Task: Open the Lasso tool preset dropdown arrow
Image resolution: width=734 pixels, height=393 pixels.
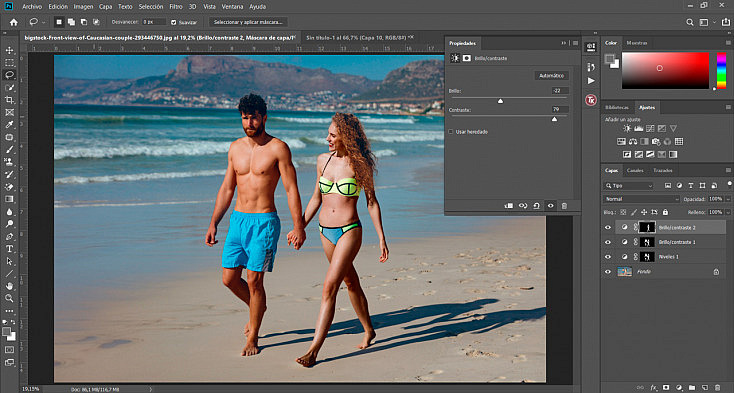Action: click(x=44, y=22)
